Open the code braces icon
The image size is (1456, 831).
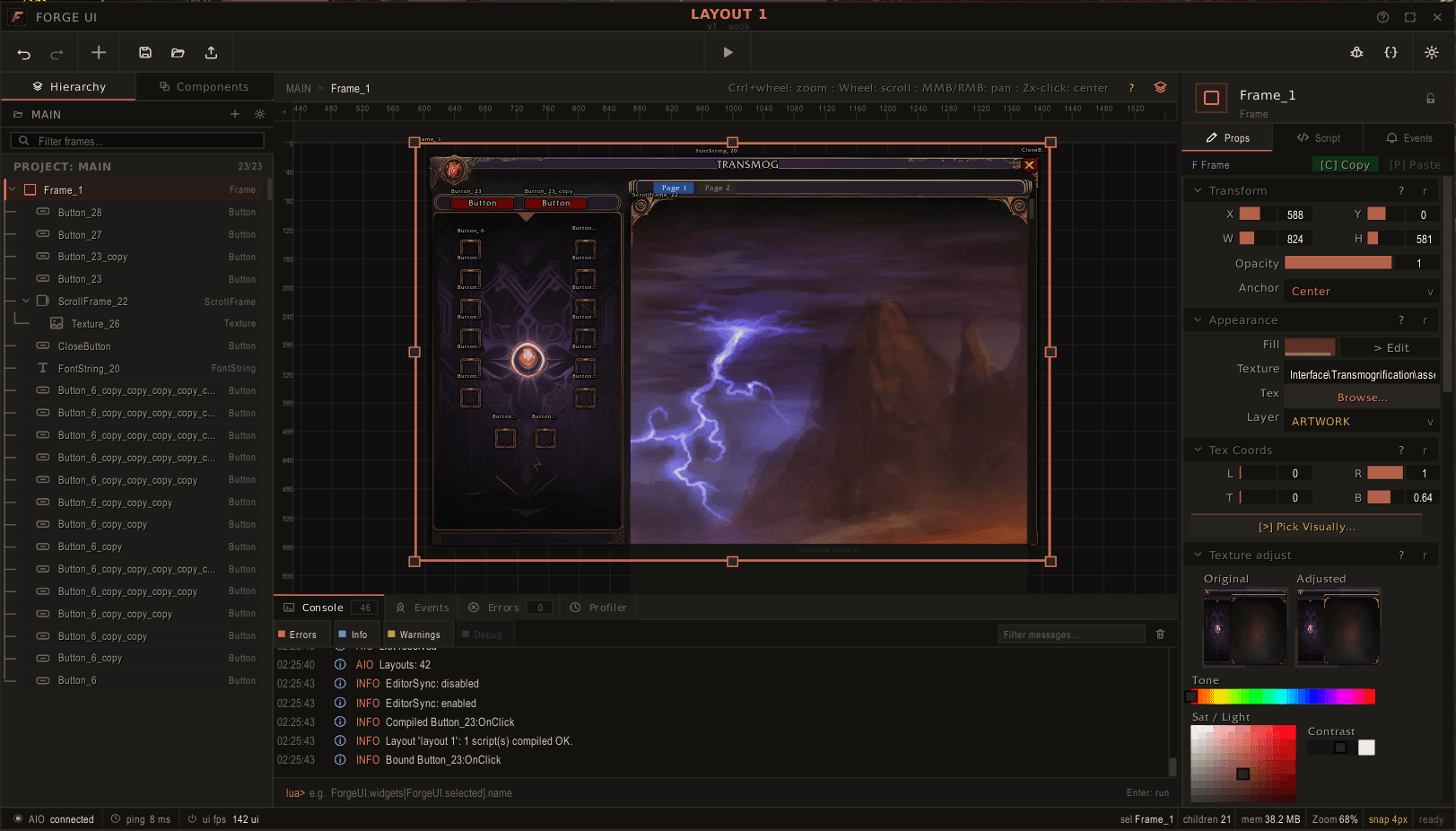click(x=1391, y=53)
